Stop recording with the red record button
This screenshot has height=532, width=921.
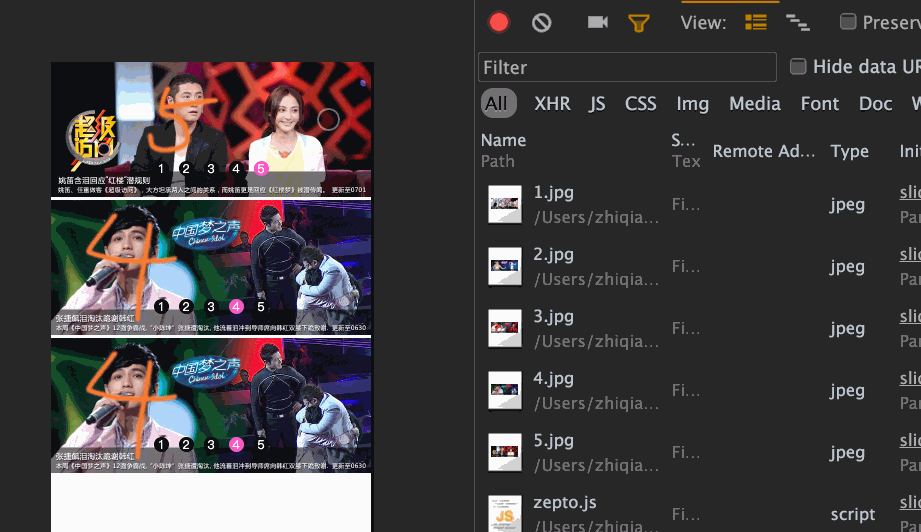pyautogui.click(x=499, y=22)
